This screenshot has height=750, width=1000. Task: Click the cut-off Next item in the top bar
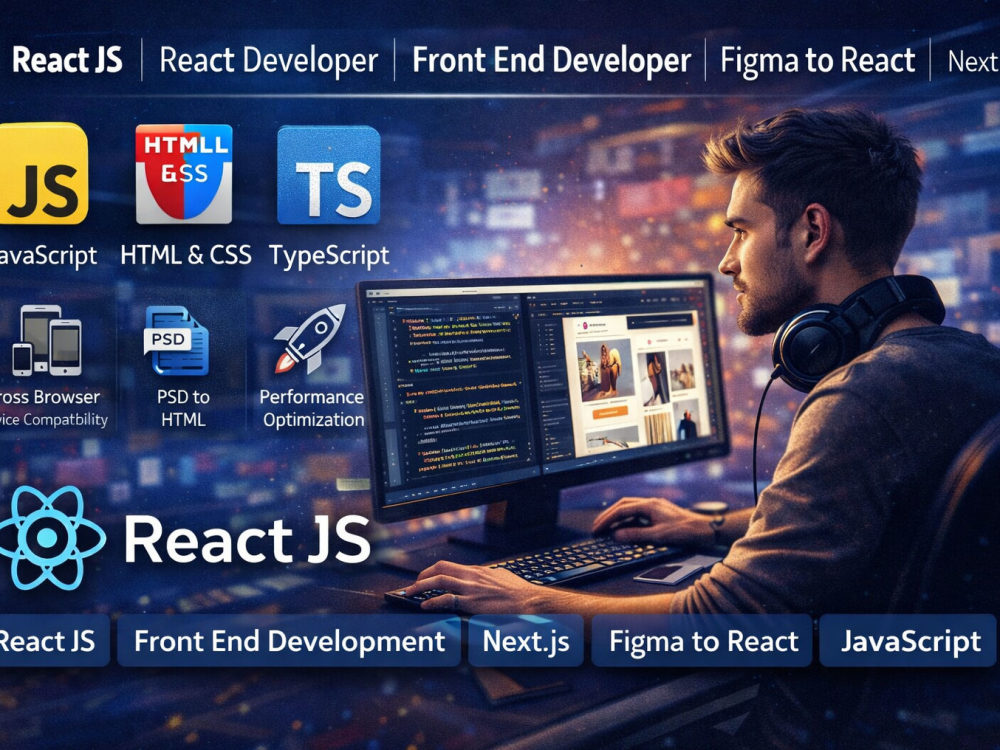click(x=973, y=62)
